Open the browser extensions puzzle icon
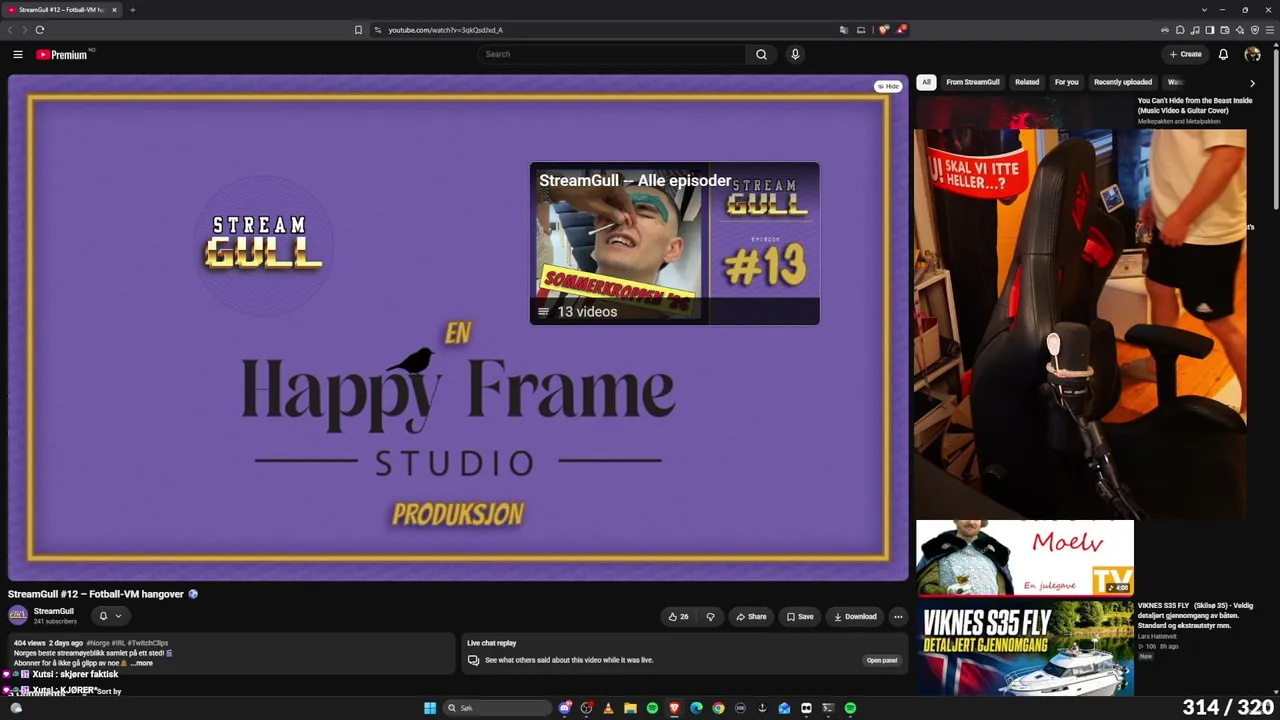 [x=1180, y=30]
